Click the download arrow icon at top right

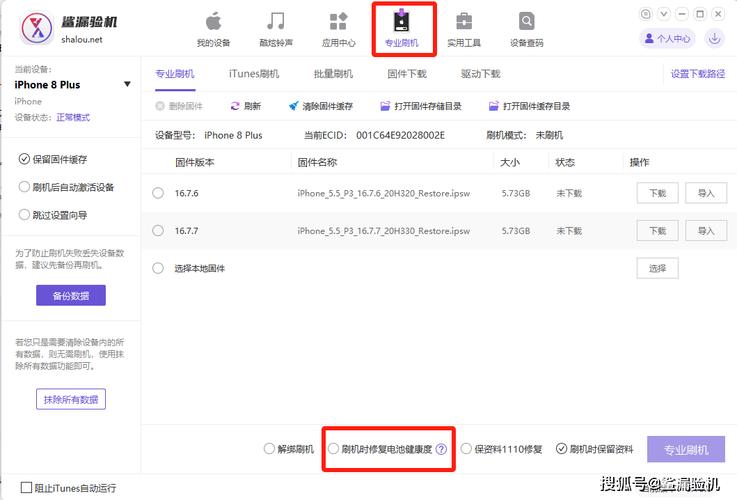[715, 38]
